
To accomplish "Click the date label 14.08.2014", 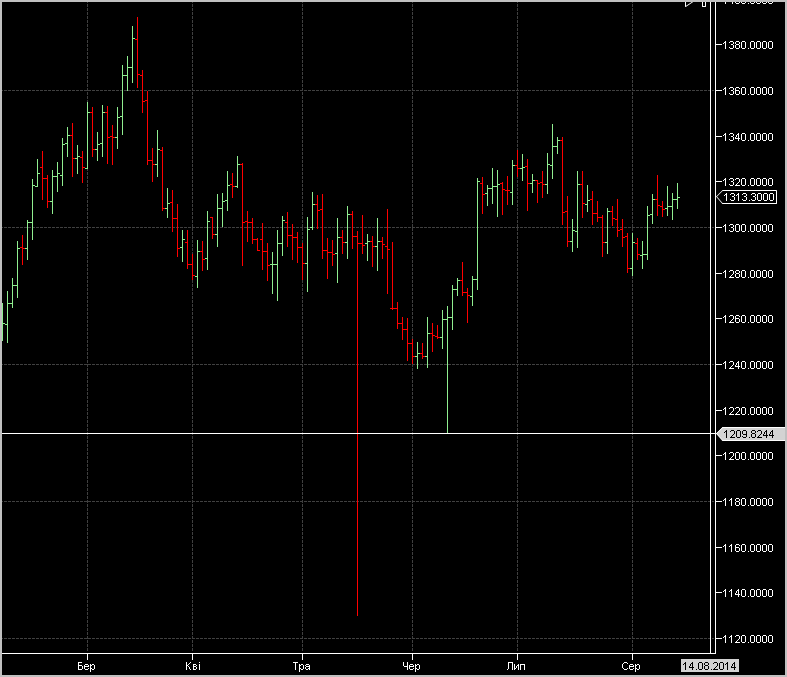I will (x=709, y=666).
